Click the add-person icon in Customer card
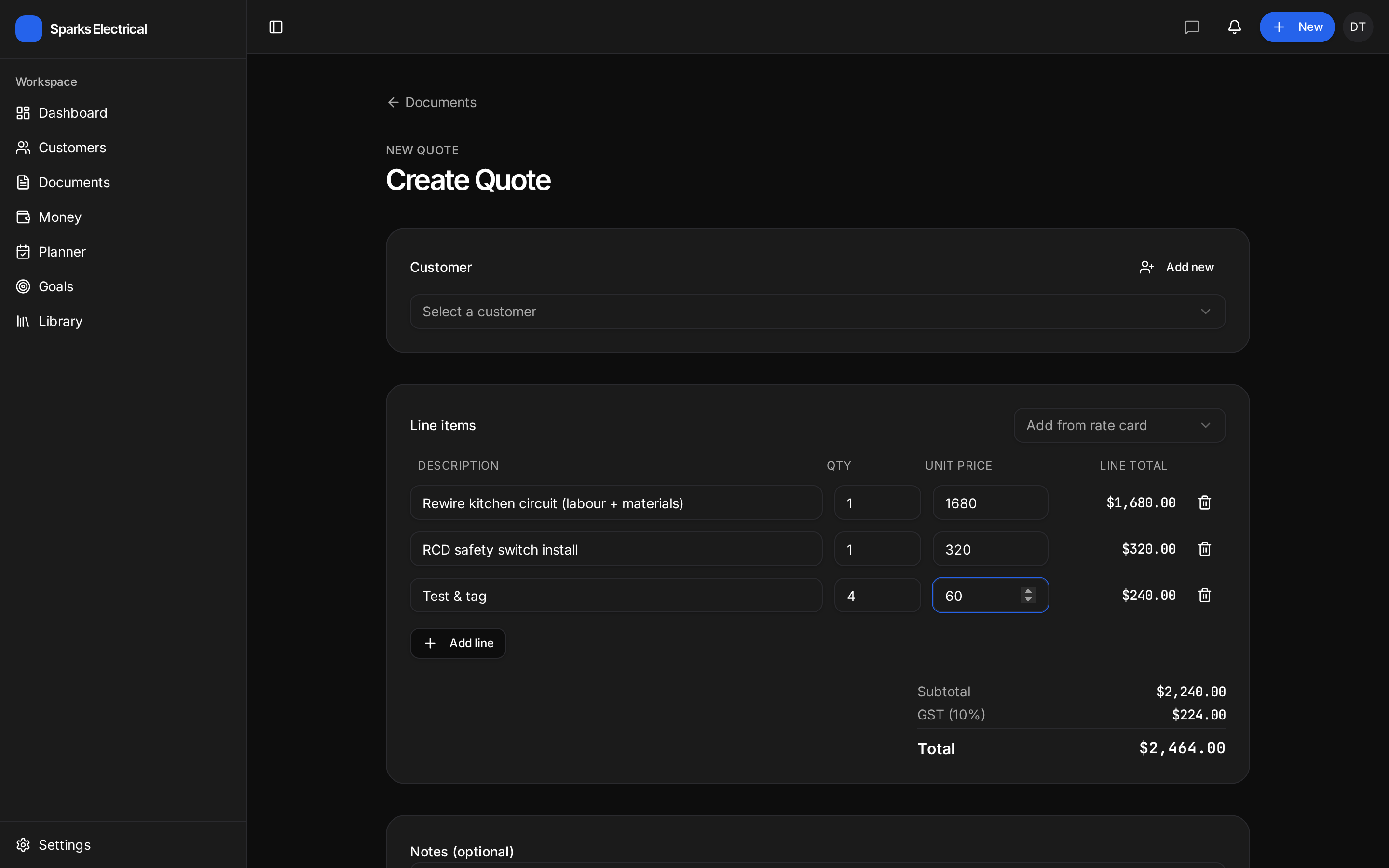The image size is (1389, 868). point(1146,267)
